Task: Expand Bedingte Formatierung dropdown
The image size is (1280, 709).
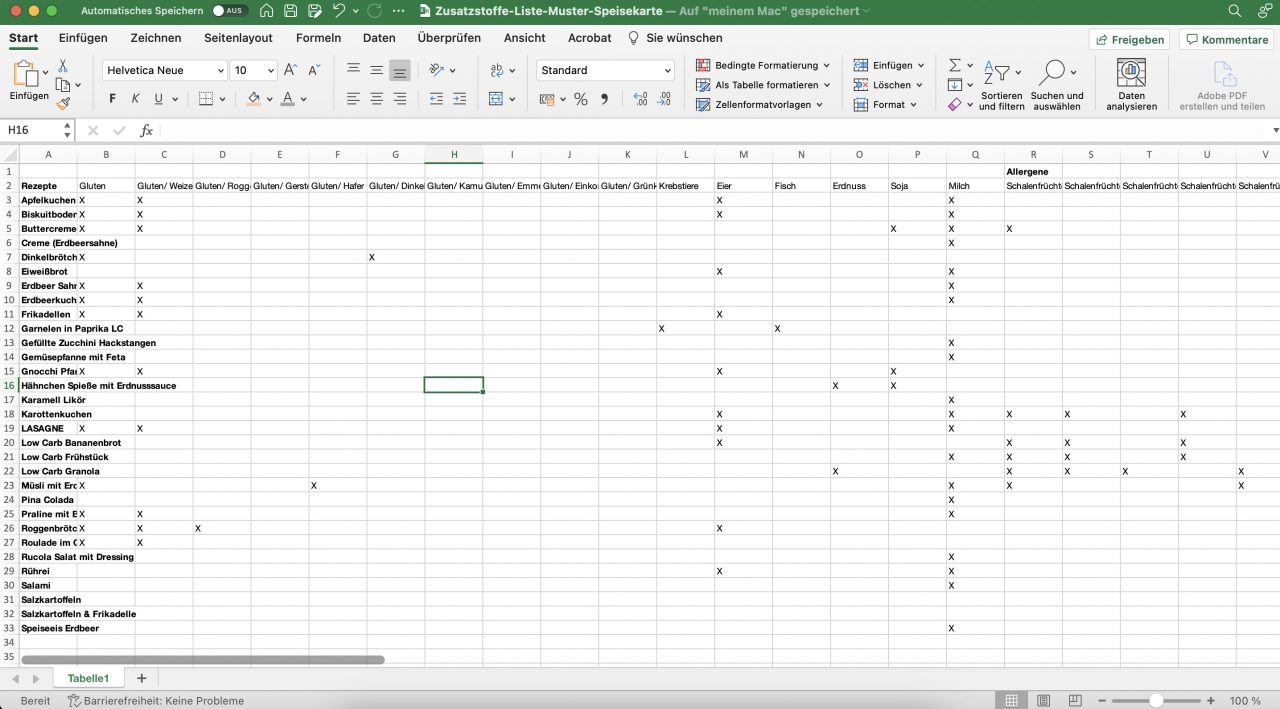Action: 764,65
